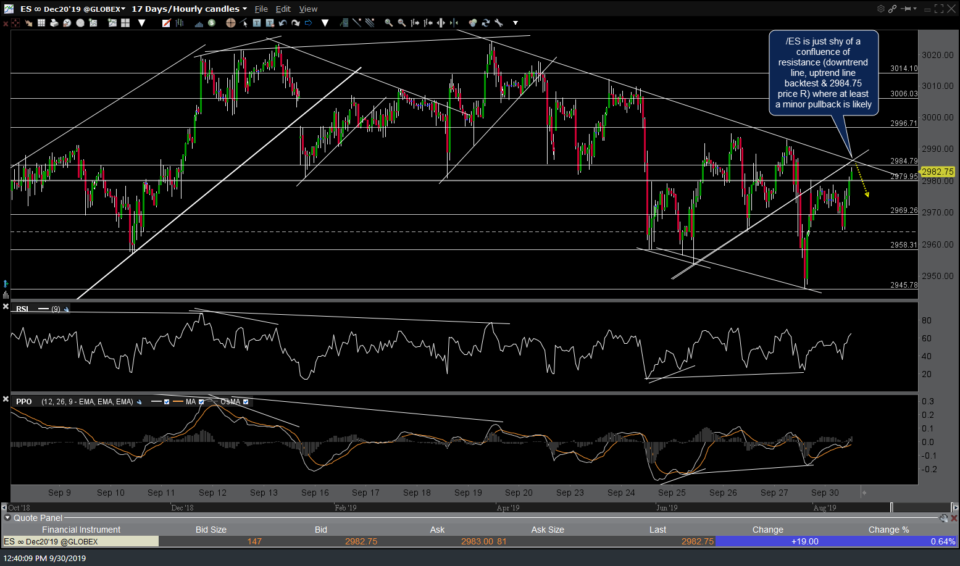This screenshot has height=566, width=960.
Task: Click the Last column header
Action: 658,529
